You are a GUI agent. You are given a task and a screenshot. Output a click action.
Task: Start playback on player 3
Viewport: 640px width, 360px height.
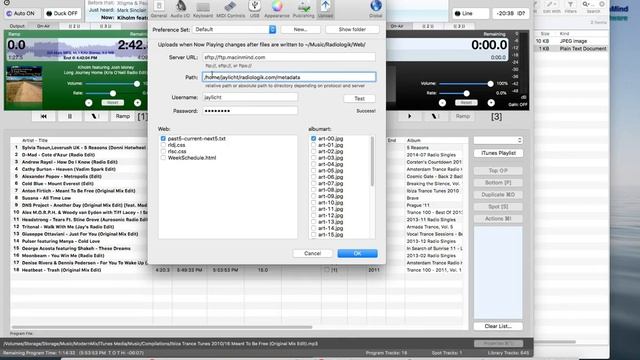pyautogui.click(x=409, y=116)
